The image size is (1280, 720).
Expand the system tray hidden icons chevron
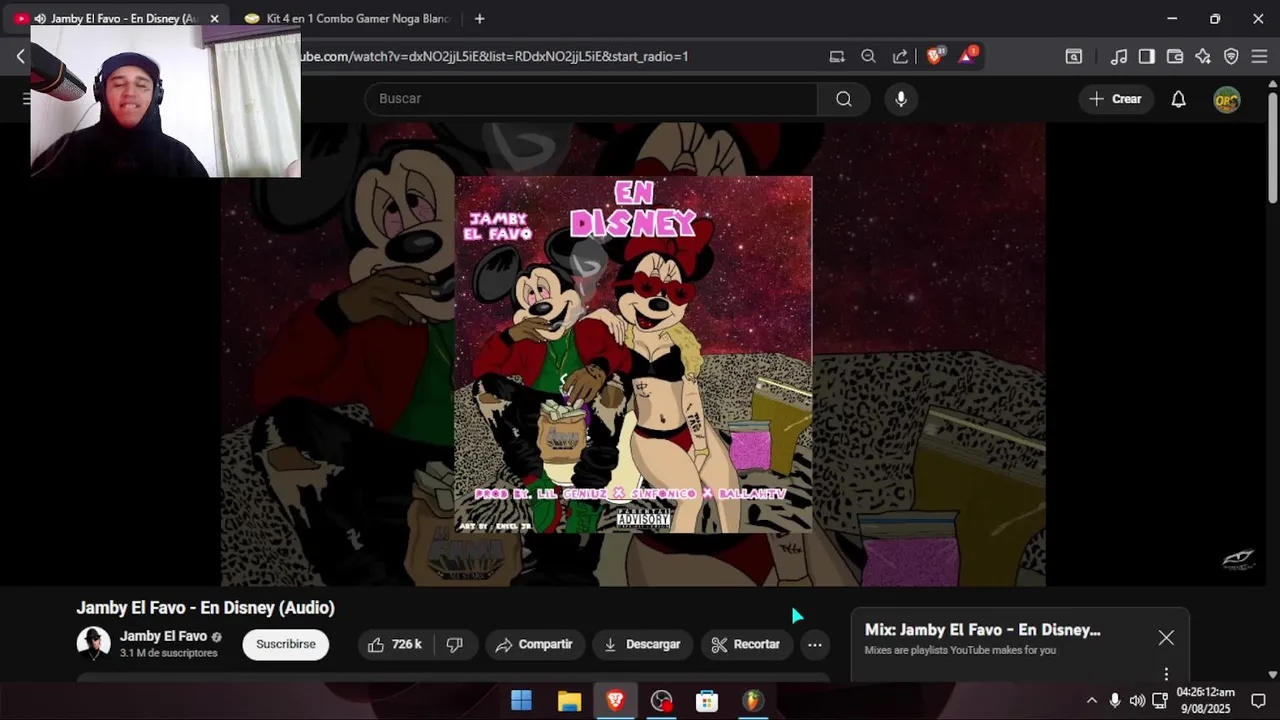[1091, 701]
